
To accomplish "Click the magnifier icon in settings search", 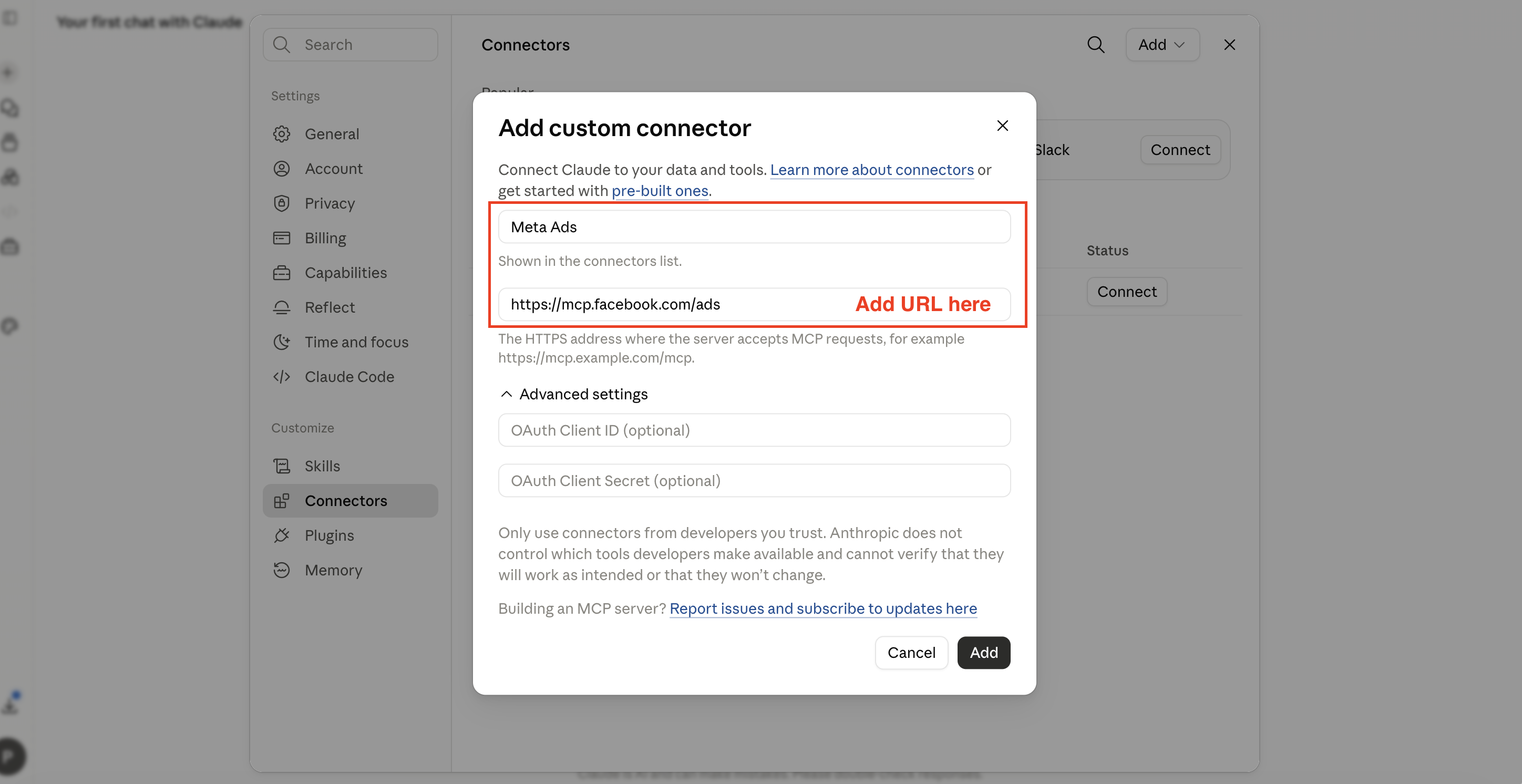I will (282, 45).
